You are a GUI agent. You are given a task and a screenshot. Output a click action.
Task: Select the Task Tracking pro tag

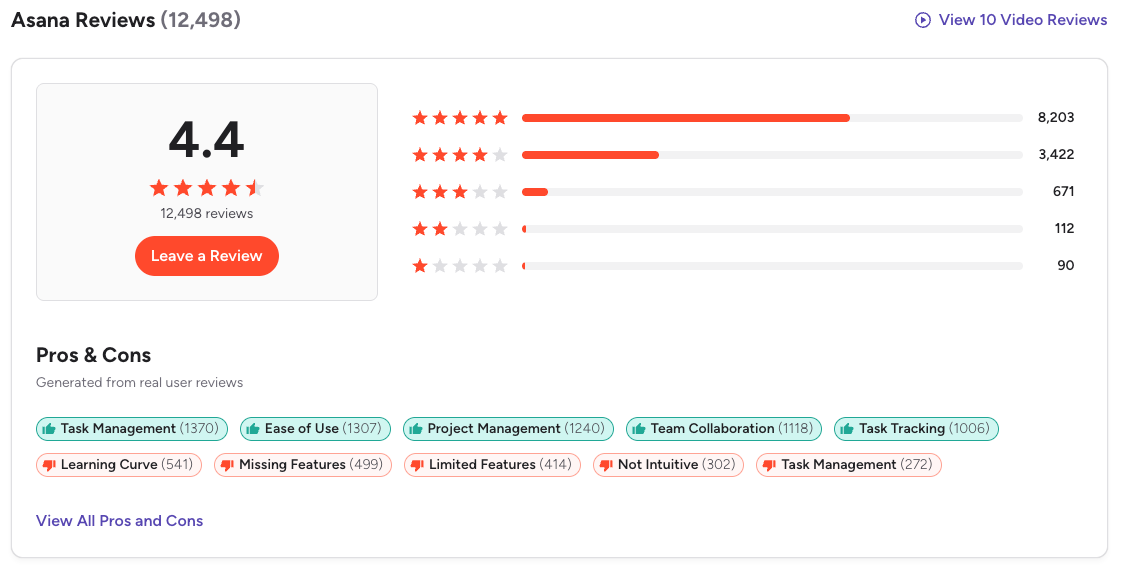tap(917, 429)
